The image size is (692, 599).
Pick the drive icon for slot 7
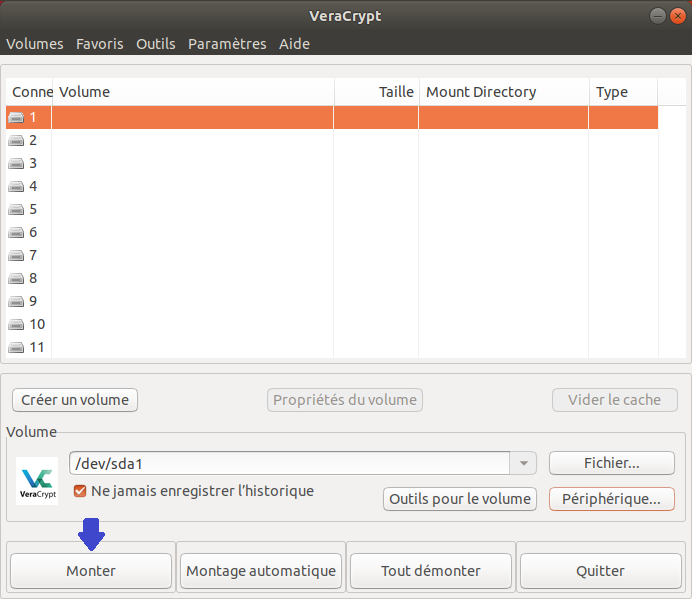pyautogui.click(x=16, y=256)
